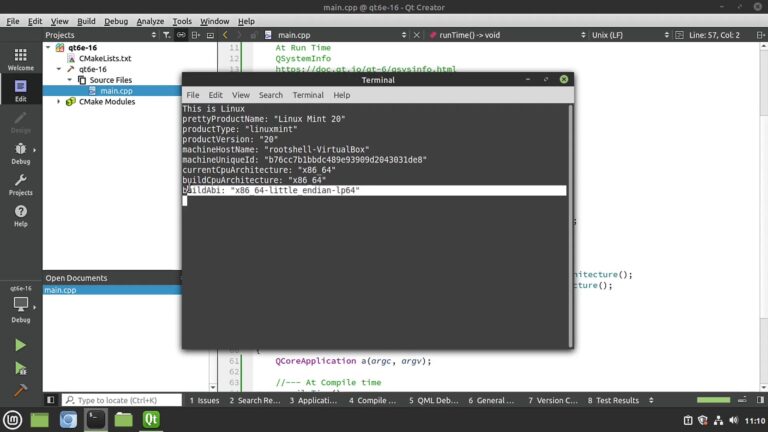Open the Terminal window's Search menu
Screen dimensions: 768x432
point(270,95)
